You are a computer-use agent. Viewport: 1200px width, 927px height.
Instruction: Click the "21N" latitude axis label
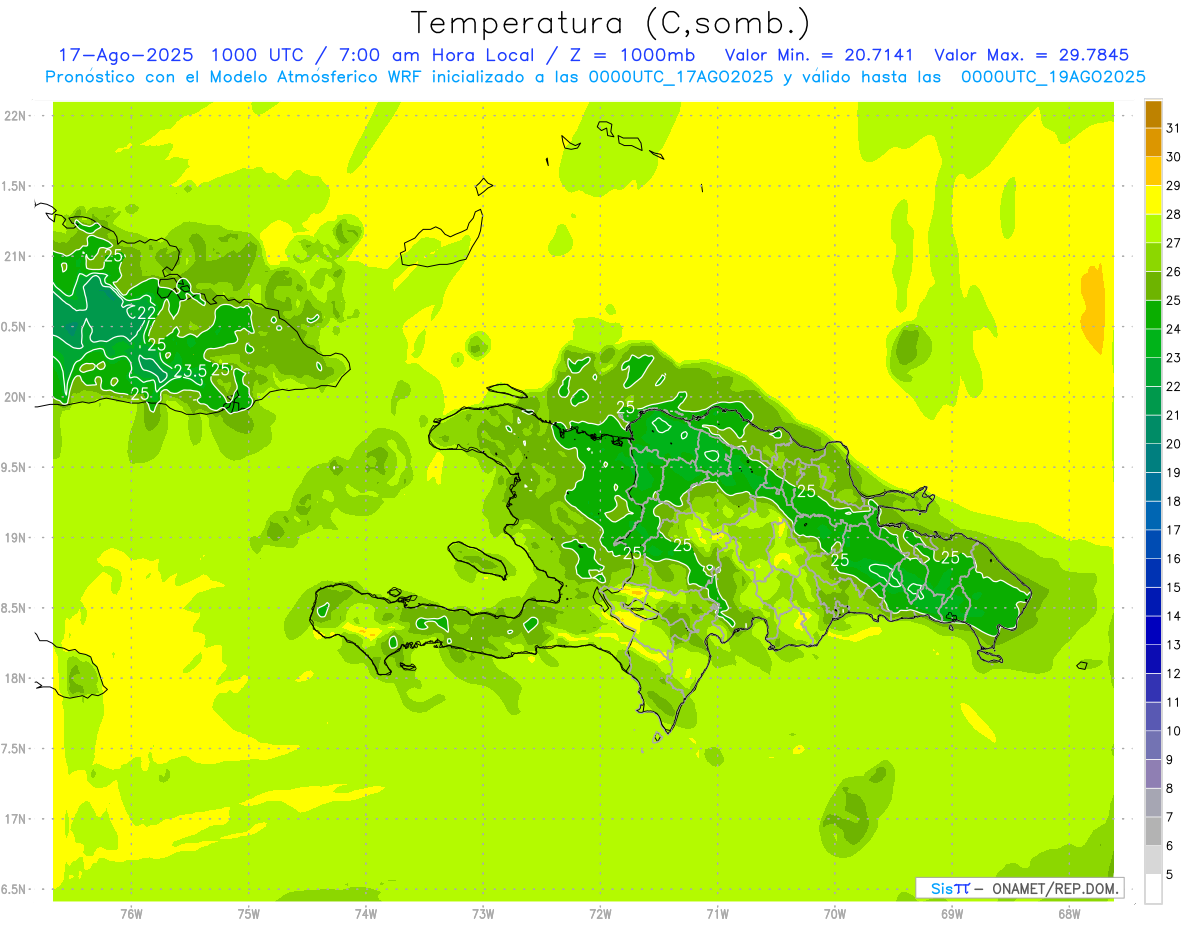click(15, 256)
